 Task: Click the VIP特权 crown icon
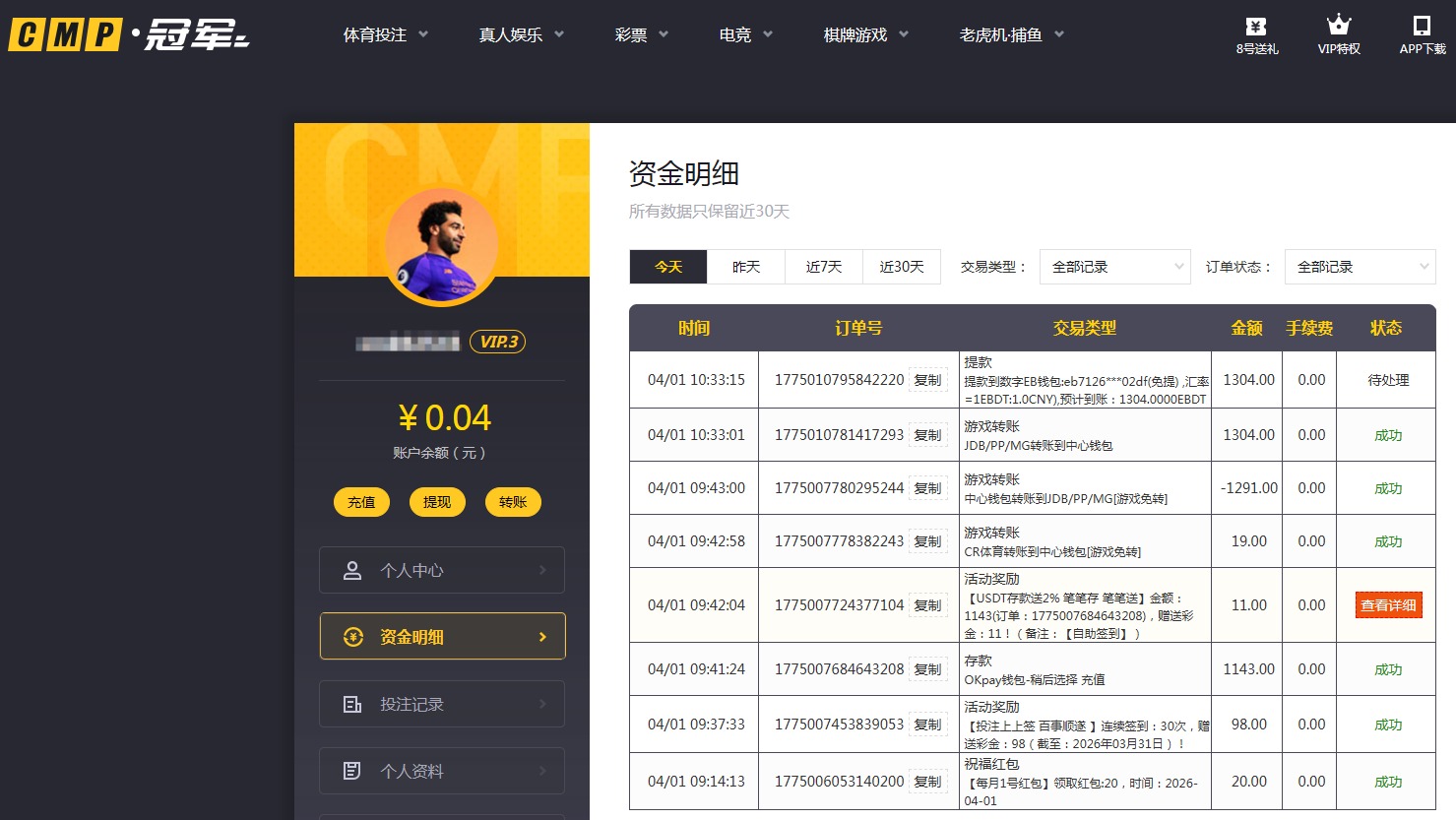tap(1338, 25)
